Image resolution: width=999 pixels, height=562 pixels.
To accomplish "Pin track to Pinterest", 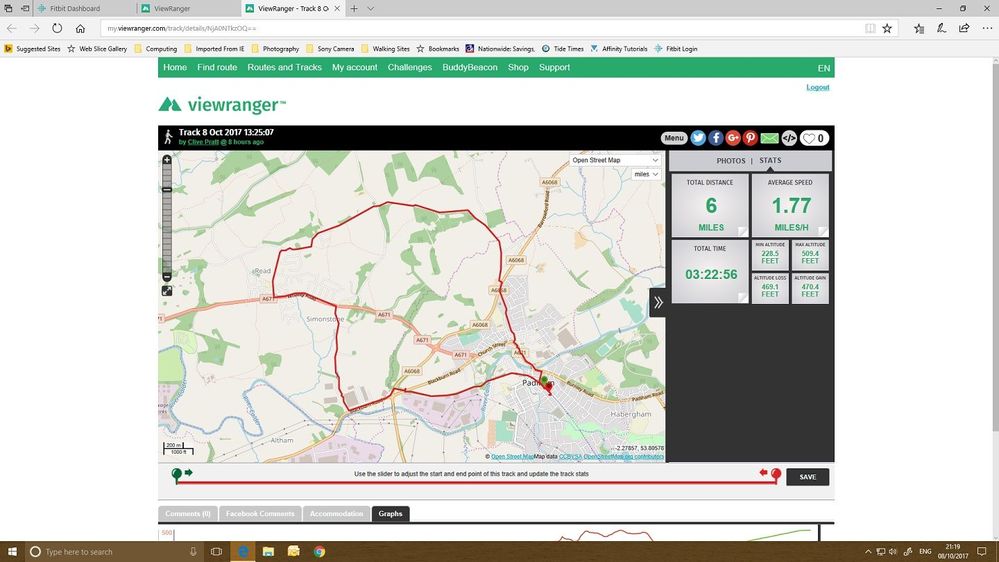I will (x=750, y=138).
